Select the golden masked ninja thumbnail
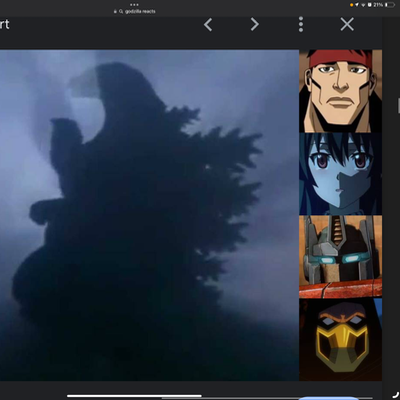Image resolution: width=400 pixels, height=400 pixels. pos(340,339)
